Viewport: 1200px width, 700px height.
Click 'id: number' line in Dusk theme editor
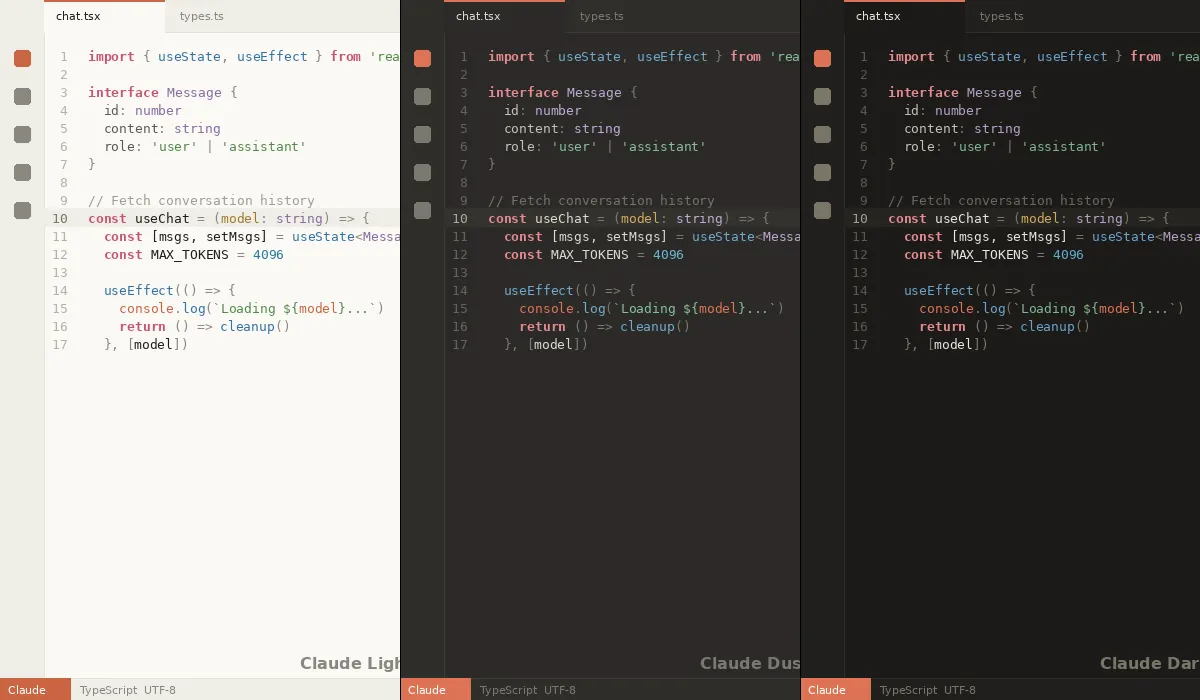pos(543,110)
